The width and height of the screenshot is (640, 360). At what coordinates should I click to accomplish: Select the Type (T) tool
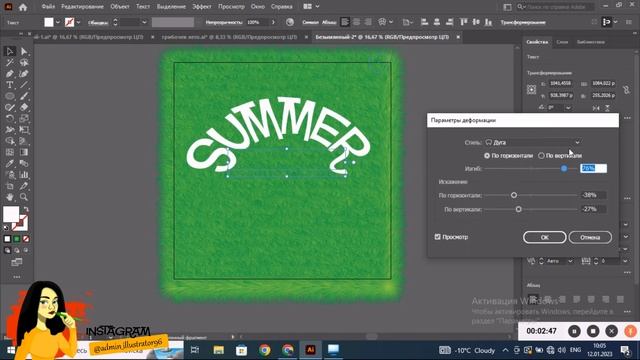click(x=10, y=85)
